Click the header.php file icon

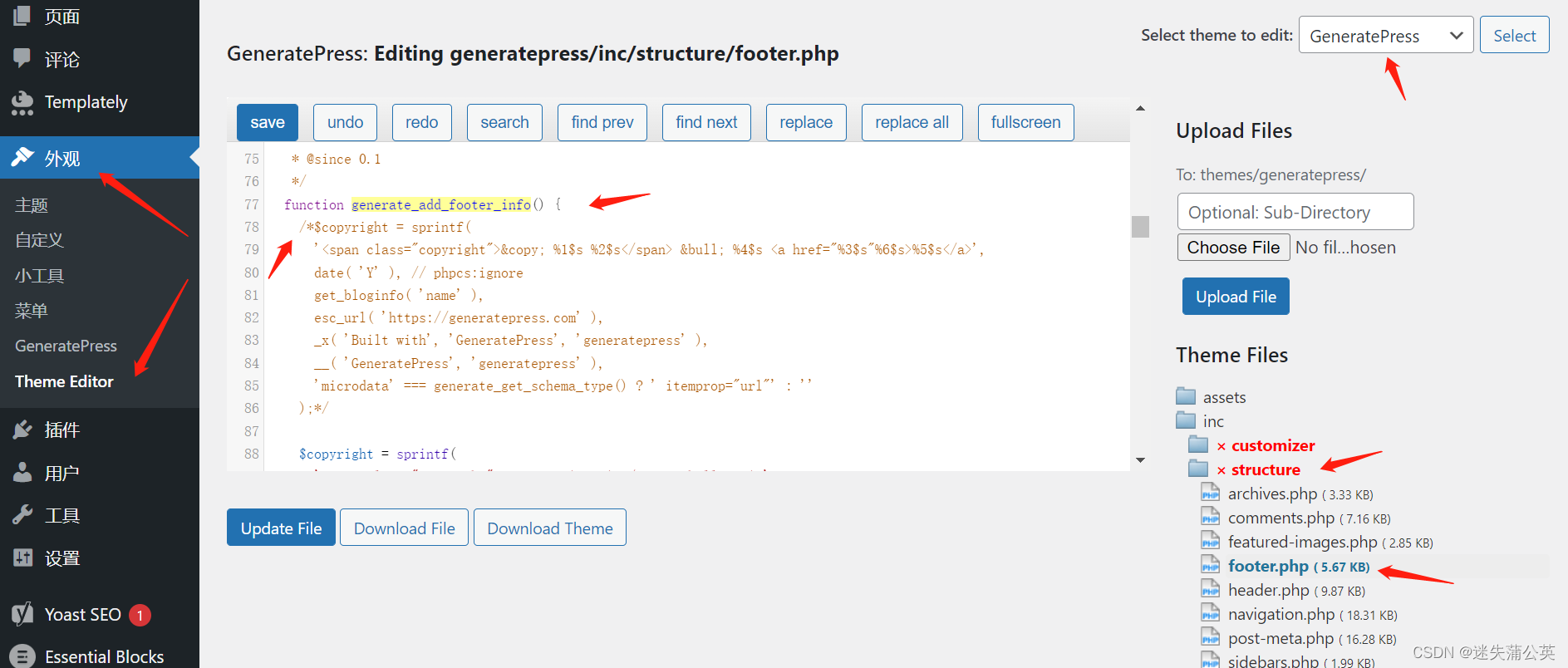point(1211,589)
